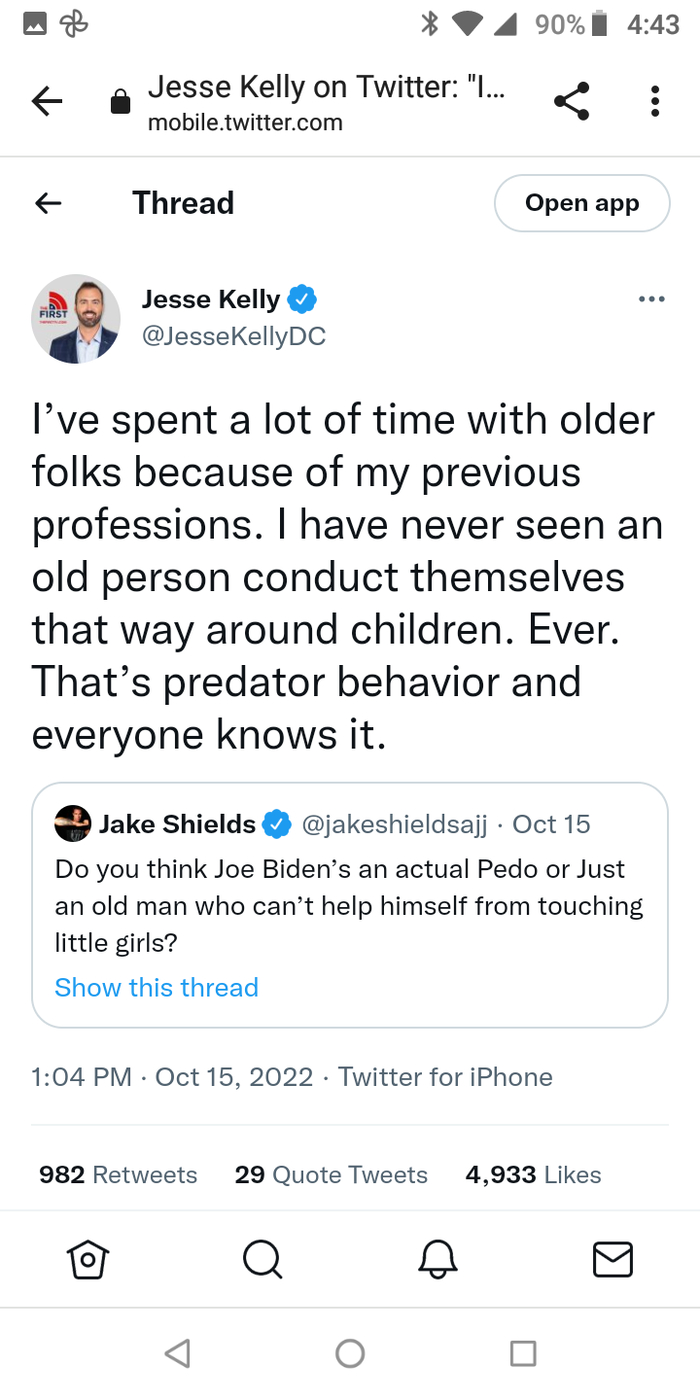
Task: Tap the Android recent apps square
Action: tap(523, 1354)
